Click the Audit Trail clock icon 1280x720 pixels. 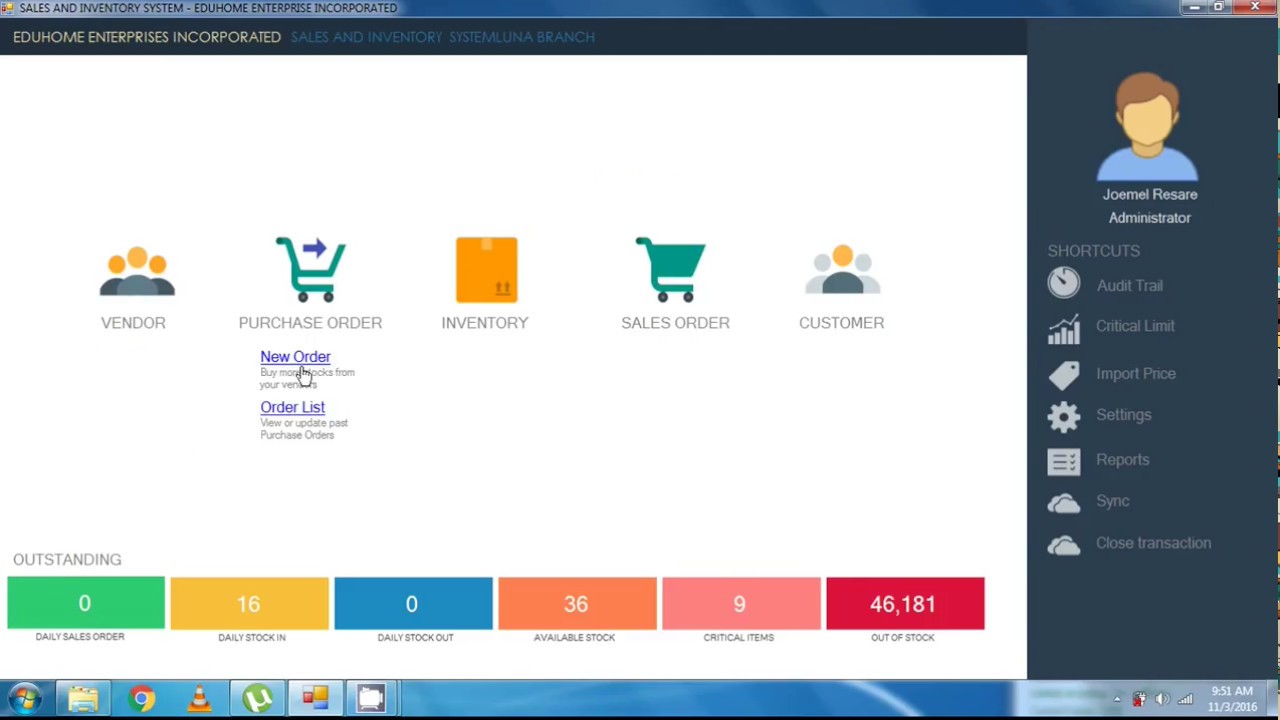click(1064, 283)
